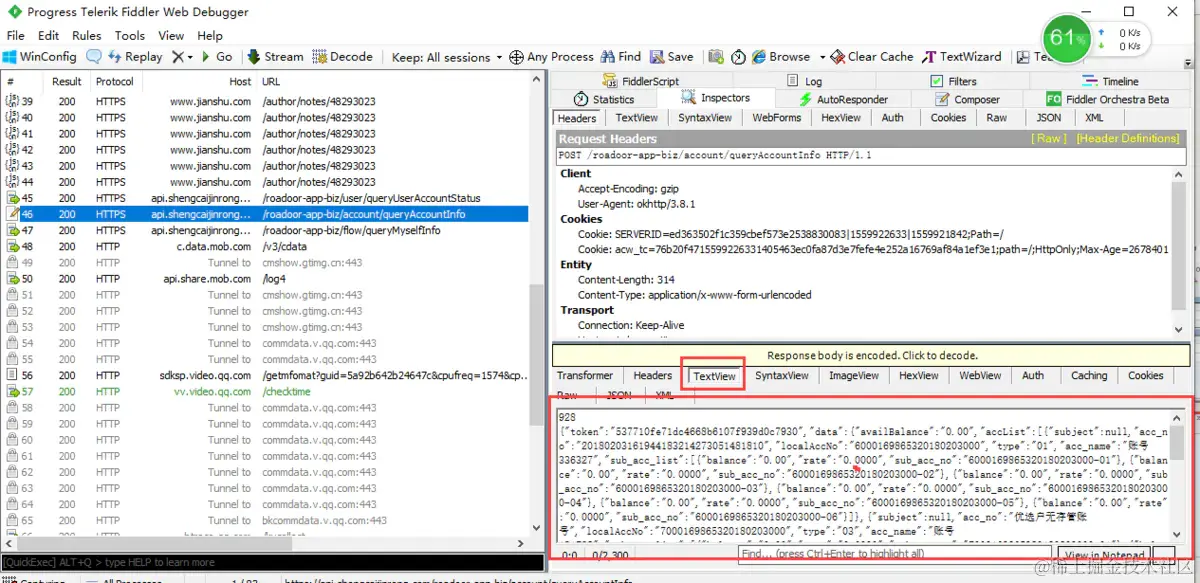The height and width of the screenshot is (583, 1200).
Task: Sort sessions by Result column header
Action: (67, 81)
